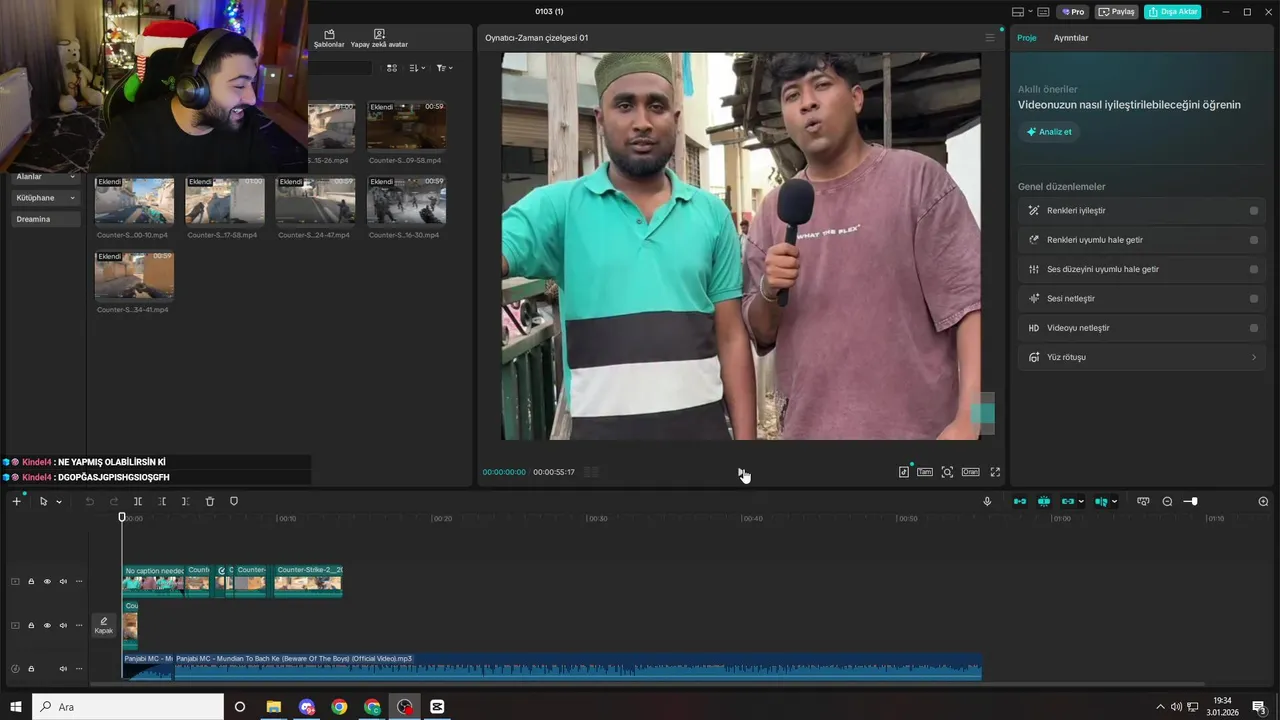The width and height of the screenshot is (1280, 720).
Task: Click the undo arrow in timeline toolbar
Action: (x=89, y=501)
